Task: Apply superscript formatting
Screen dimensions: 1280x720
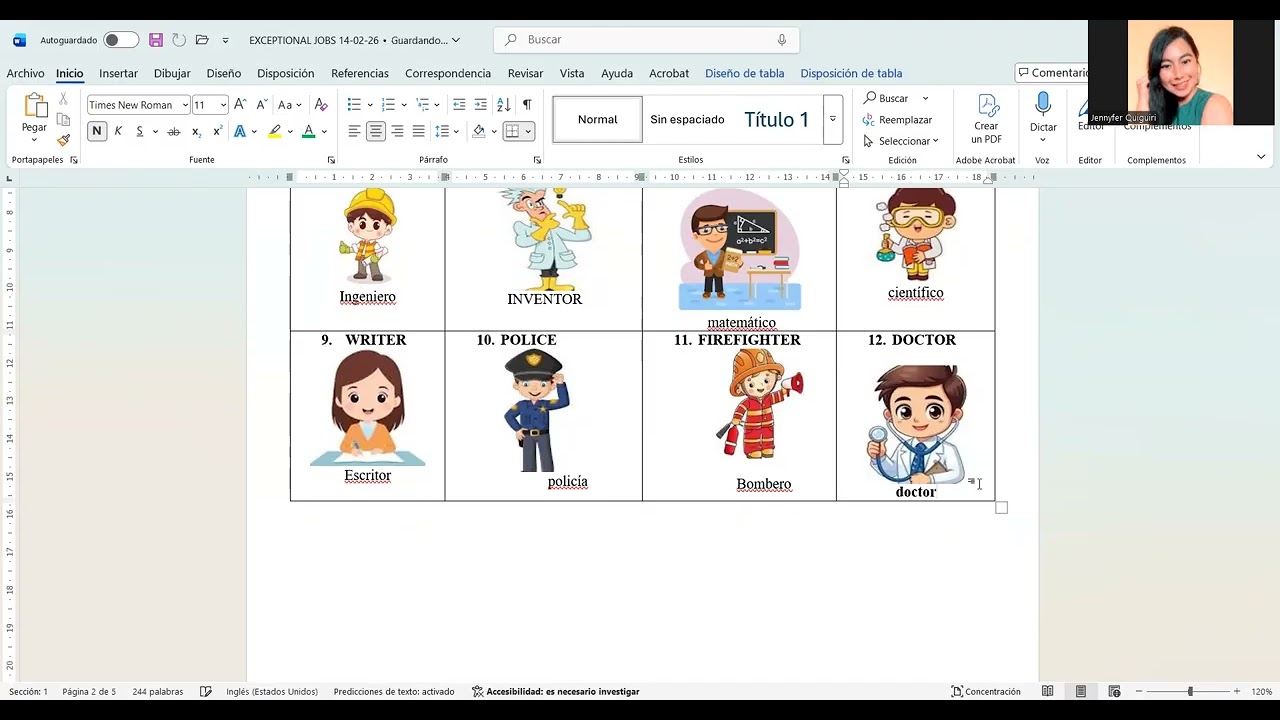Action: click(x=217, y=131)
